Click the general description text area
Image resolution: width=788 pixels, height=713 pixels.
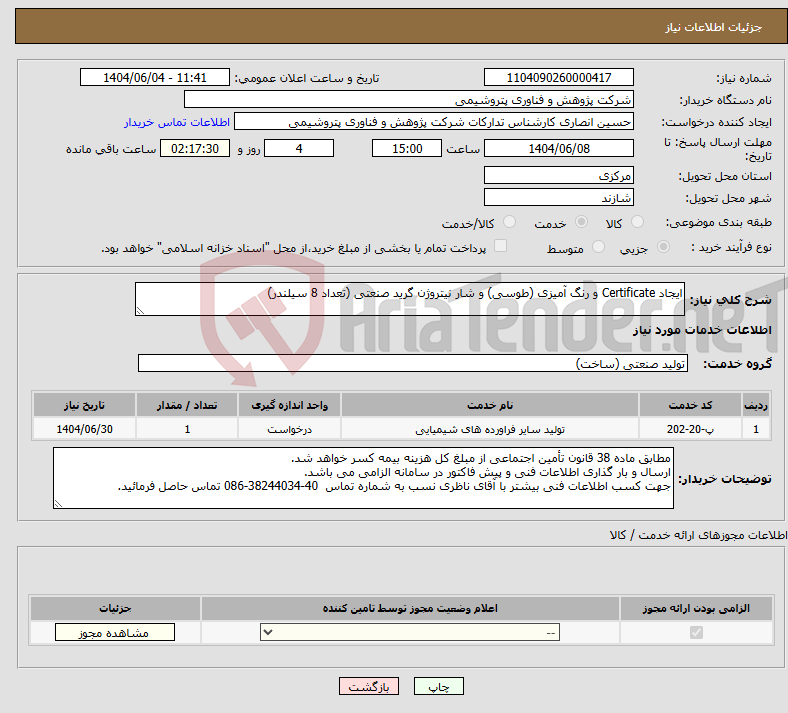click(x=410, y=299)
